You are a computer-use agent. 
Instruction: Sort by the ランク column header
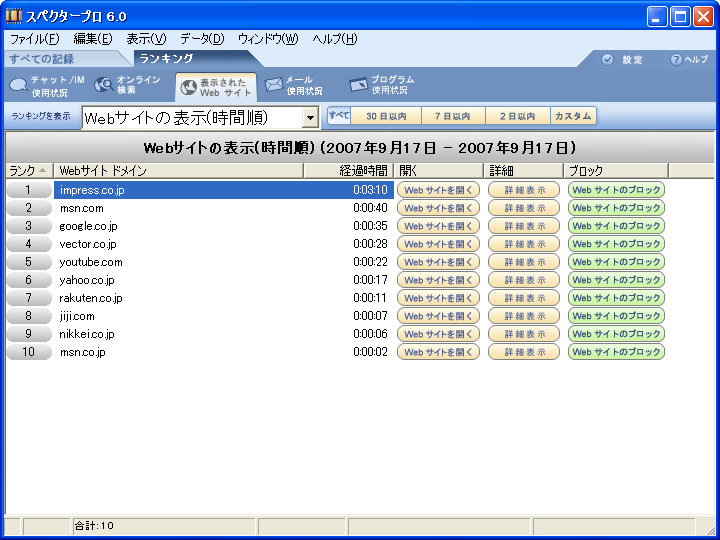29,171
